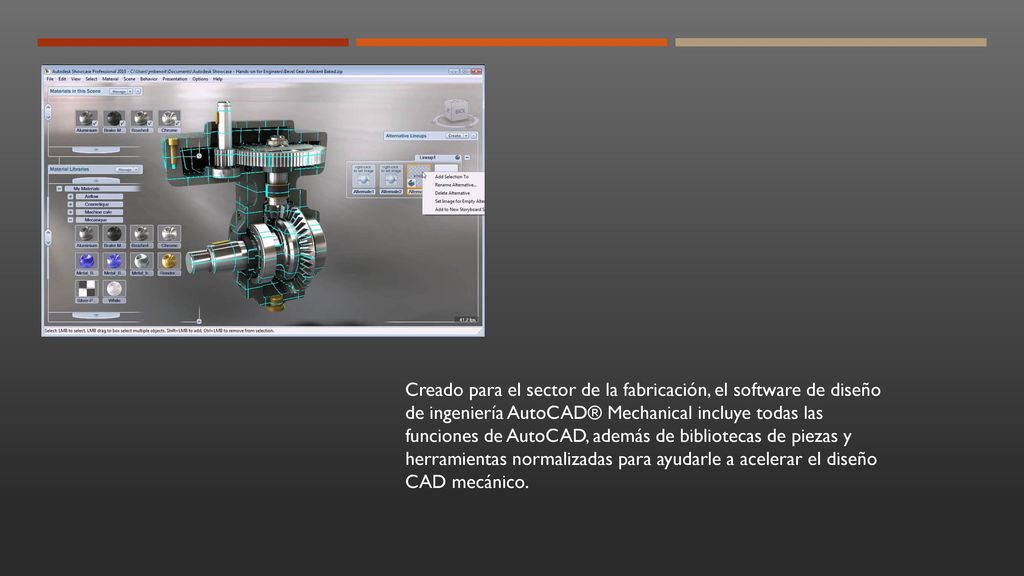The image size is (1024, 576).
Task: Choose Add to New Storyboard entry
Action: tap(453, 210)
